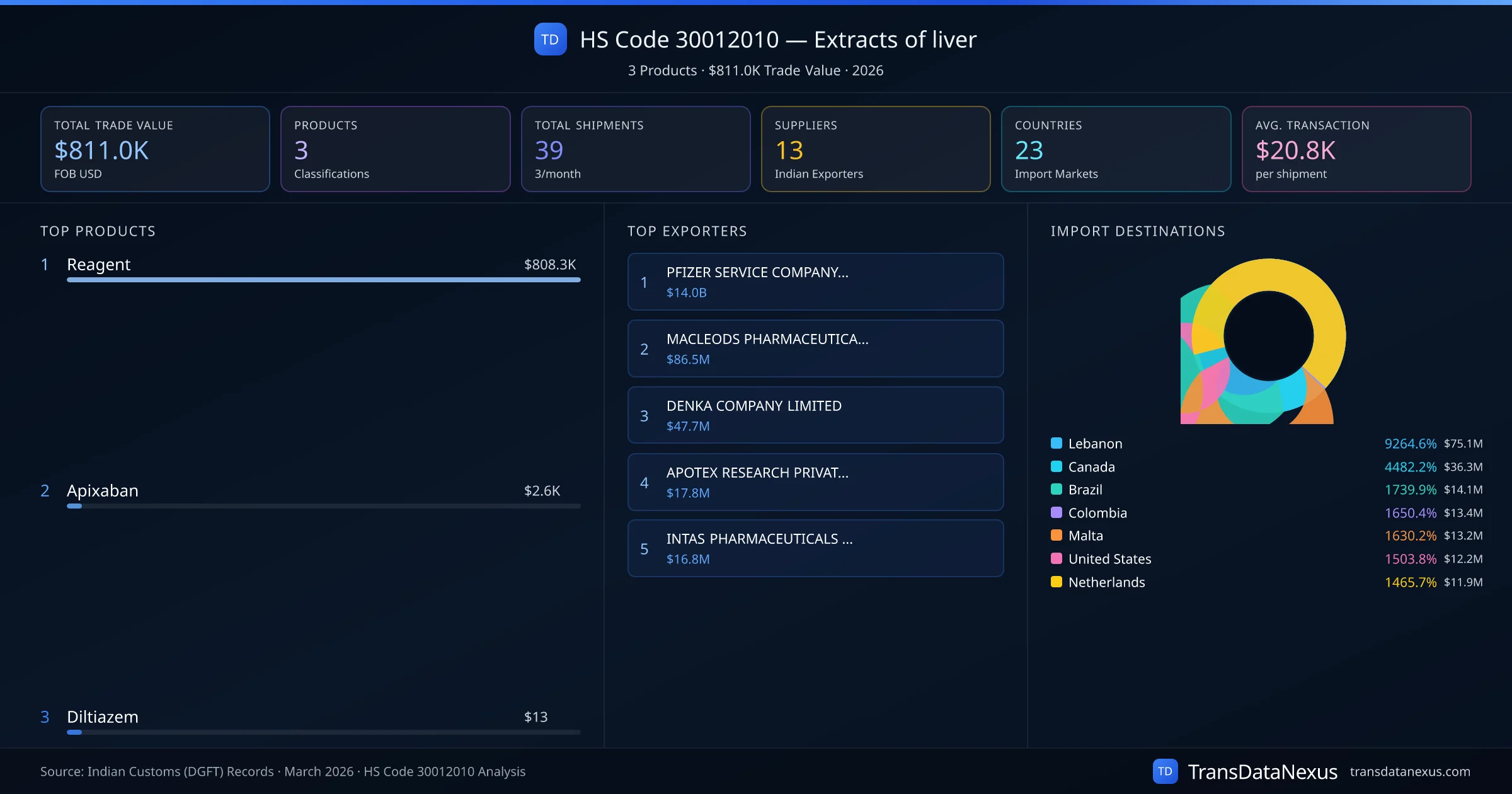1512x794 pixels.
Task: Select the Intas Pharmaceuticals exporter card
Action: pyautogui.click(x=815, y=548)
